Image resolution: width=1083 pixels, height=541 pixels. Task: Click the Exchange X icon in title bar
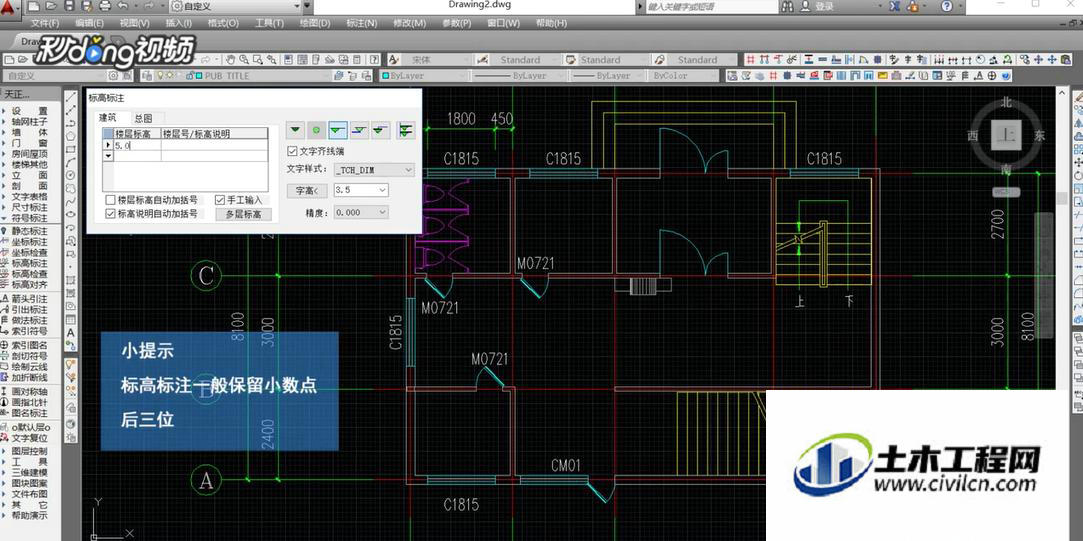894,6
